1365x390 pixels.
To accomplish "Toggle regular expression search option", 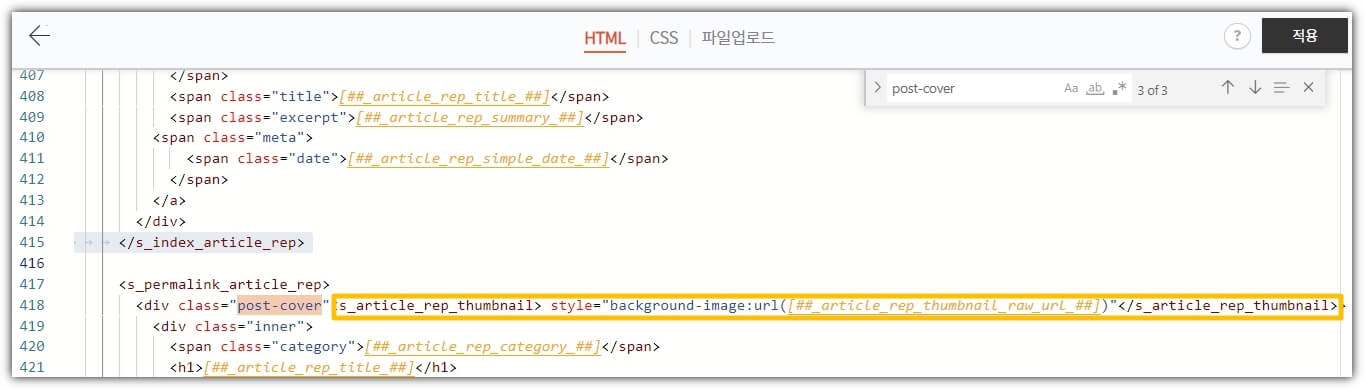I will click(1120, 88).
